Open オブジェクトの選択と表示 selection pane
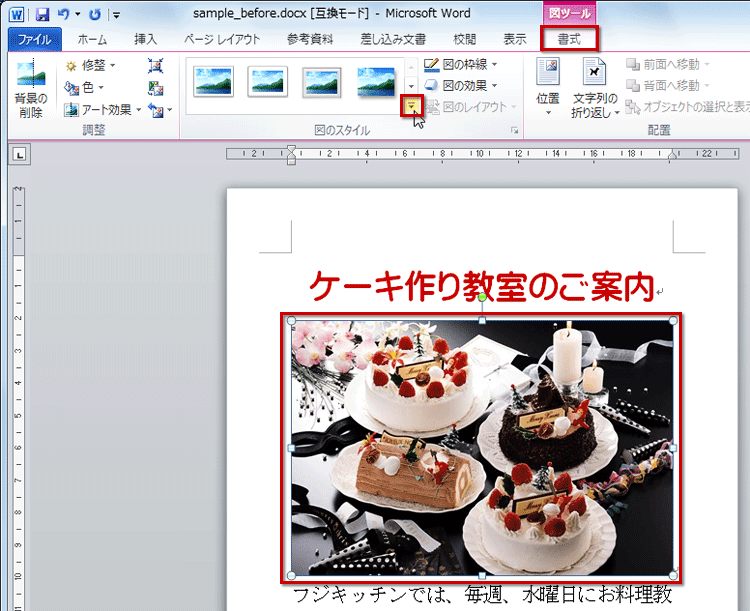Screen dimensions: 750x611 point(688,107)
